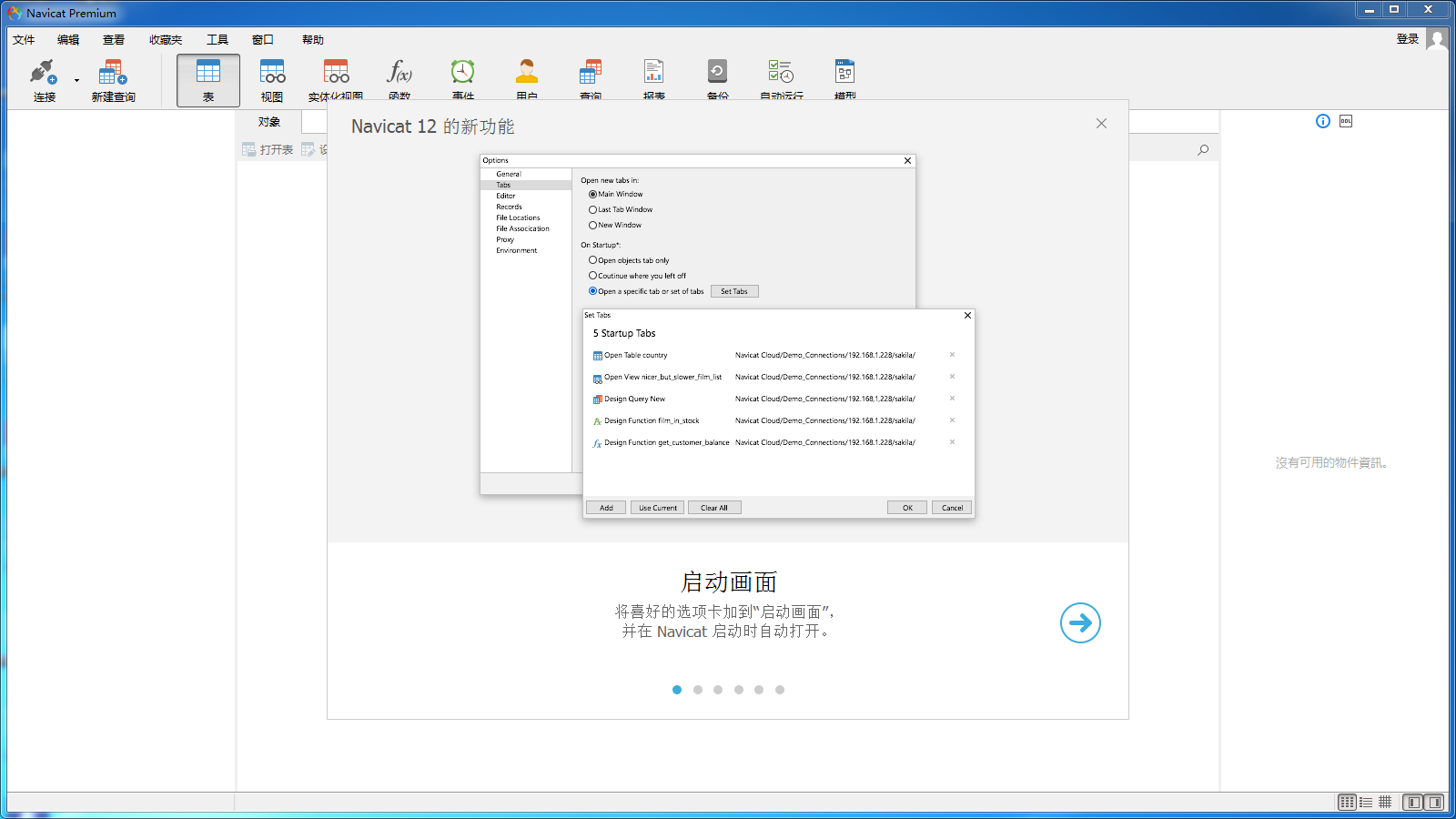The image size is (1456, 819).
Task: Open the 查询 query toolbar icon
Action: [591, 80]
